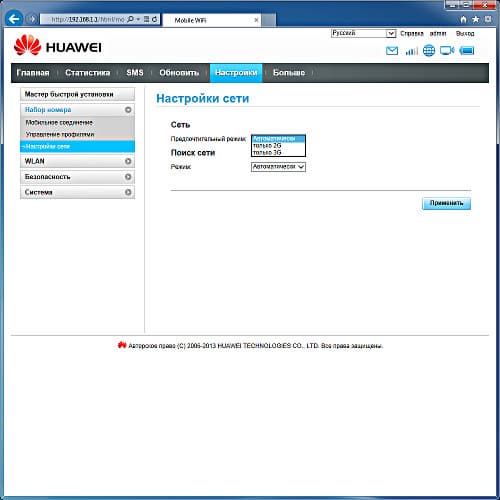
Task: Close the Mobile WiFi browser tab
Action: [256, 20]
